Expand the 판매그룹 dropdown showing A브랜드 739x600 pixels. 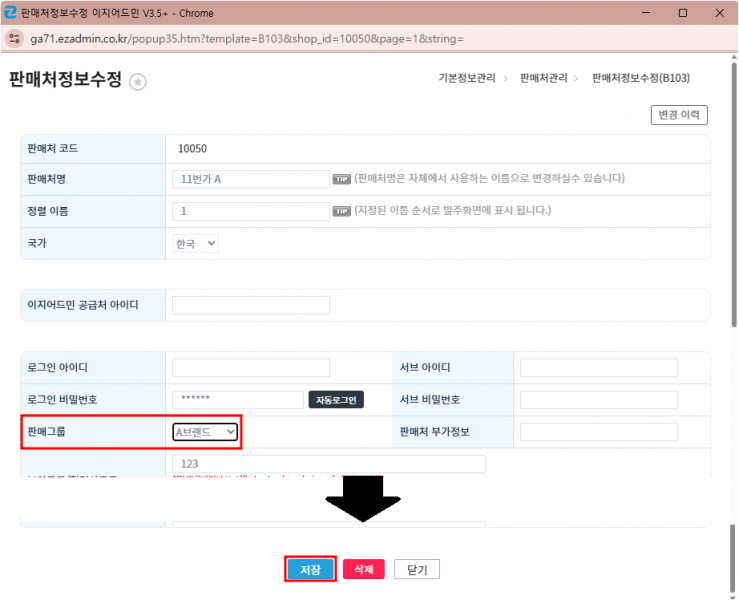[205, 432]
